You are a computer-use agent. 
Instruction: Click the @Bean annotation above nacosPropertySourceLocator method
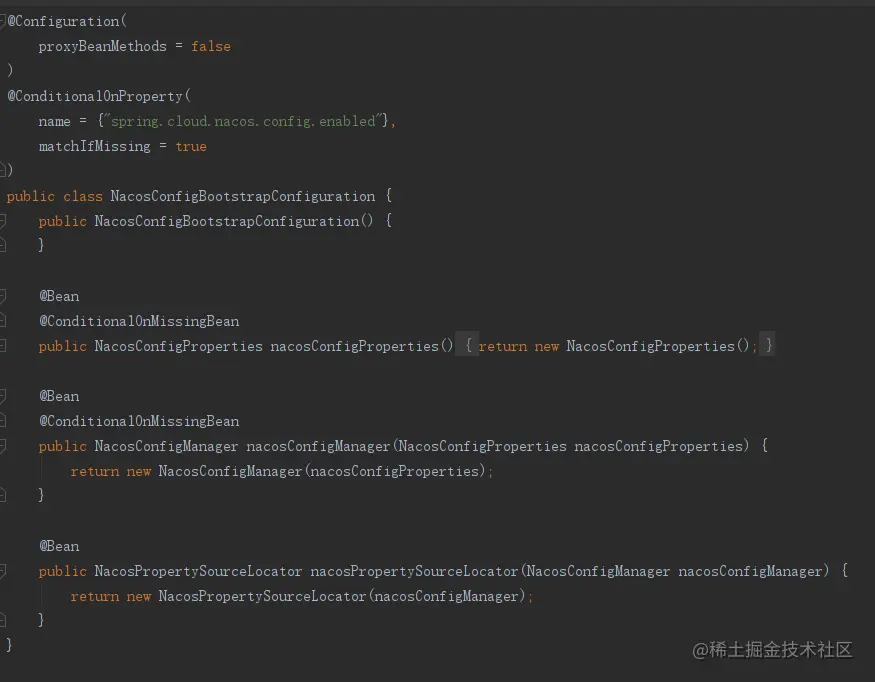(x=59, y=546)
